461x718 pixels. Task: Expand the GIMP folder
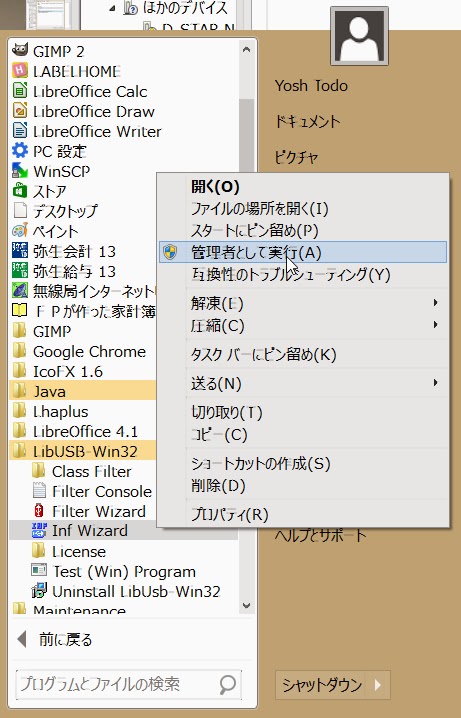[x=82, y=331]
